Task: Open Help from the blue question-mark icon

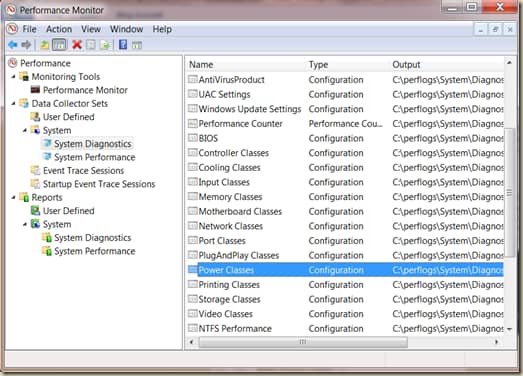Action: click(x=123, y=45)
